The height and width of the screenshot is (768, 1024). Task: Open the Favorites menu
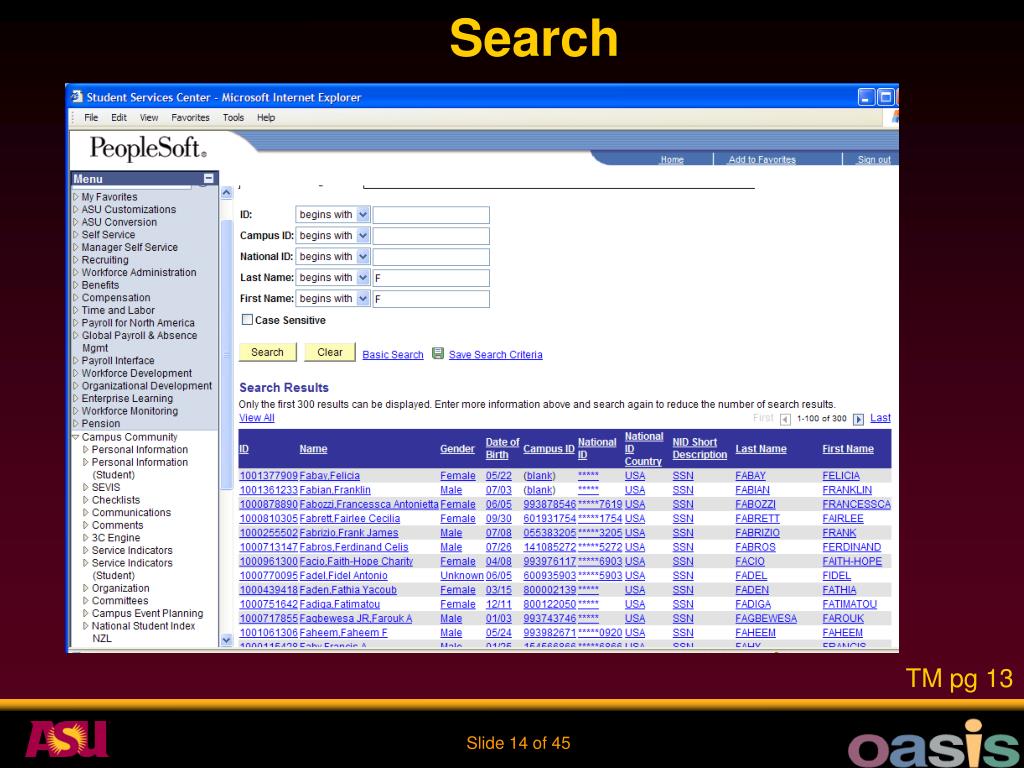tap(190, 118)
